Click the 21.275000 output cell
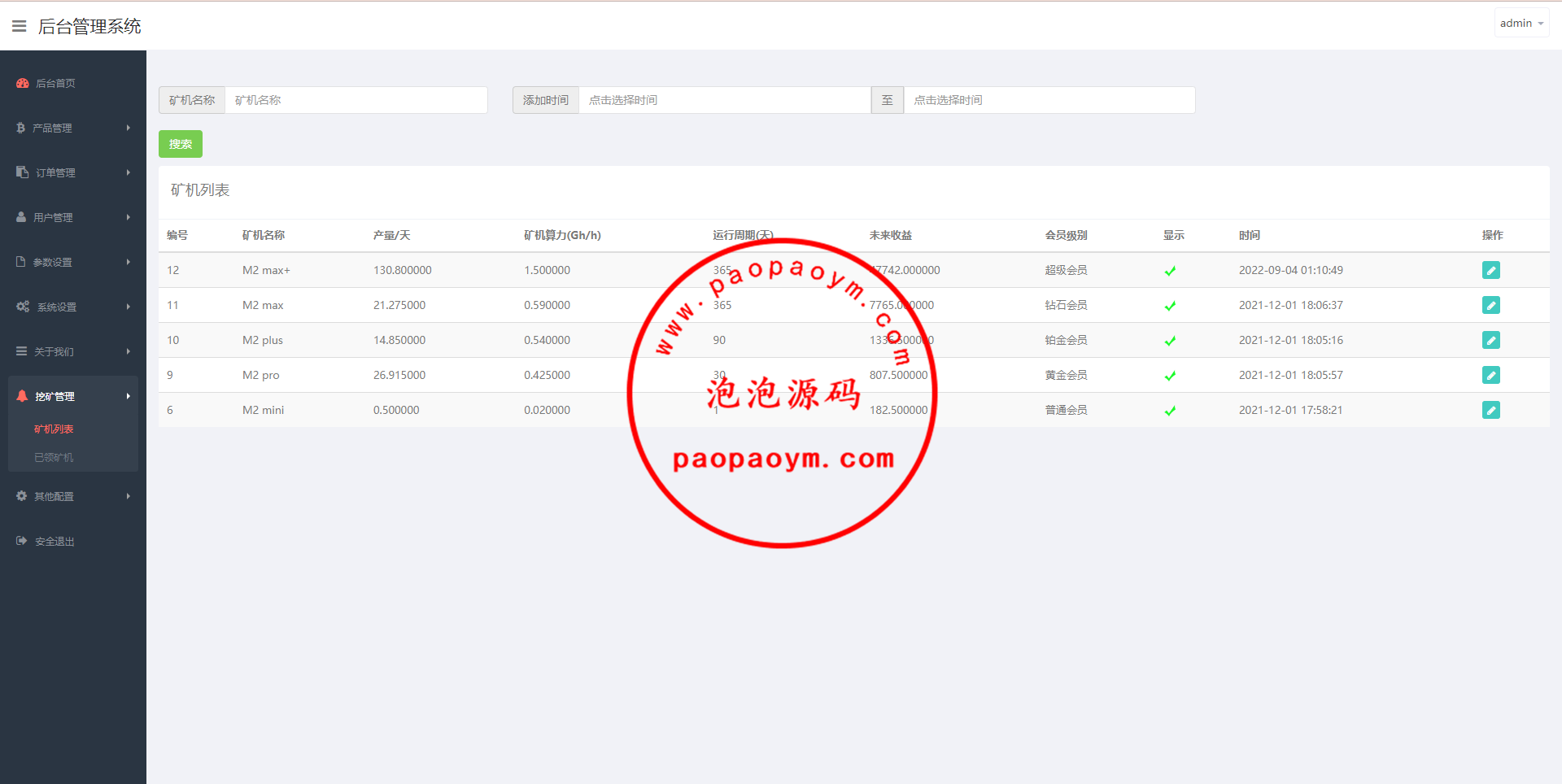The image size is (1562, 784). click(x=399, y=305)
